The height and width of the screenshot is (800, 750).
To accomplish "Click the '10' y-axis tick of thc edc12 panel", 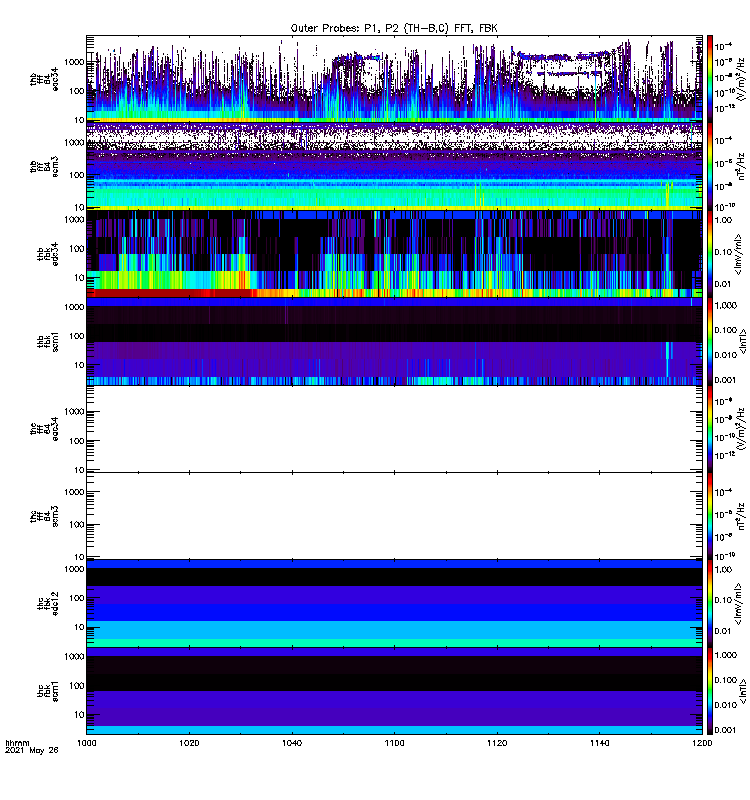I will coord(79,628).
